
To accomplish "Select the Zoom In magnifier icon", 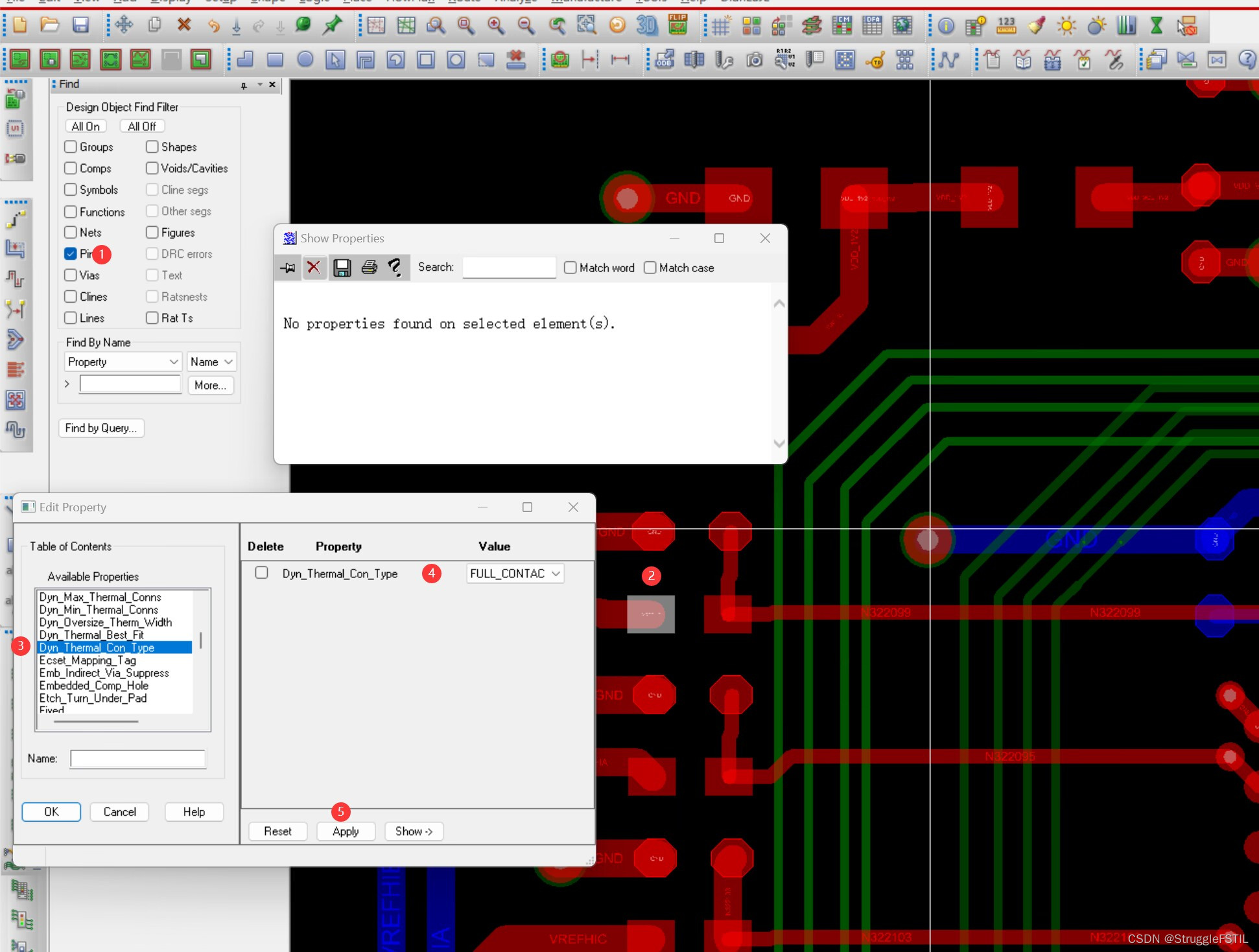I will point(496,25).
